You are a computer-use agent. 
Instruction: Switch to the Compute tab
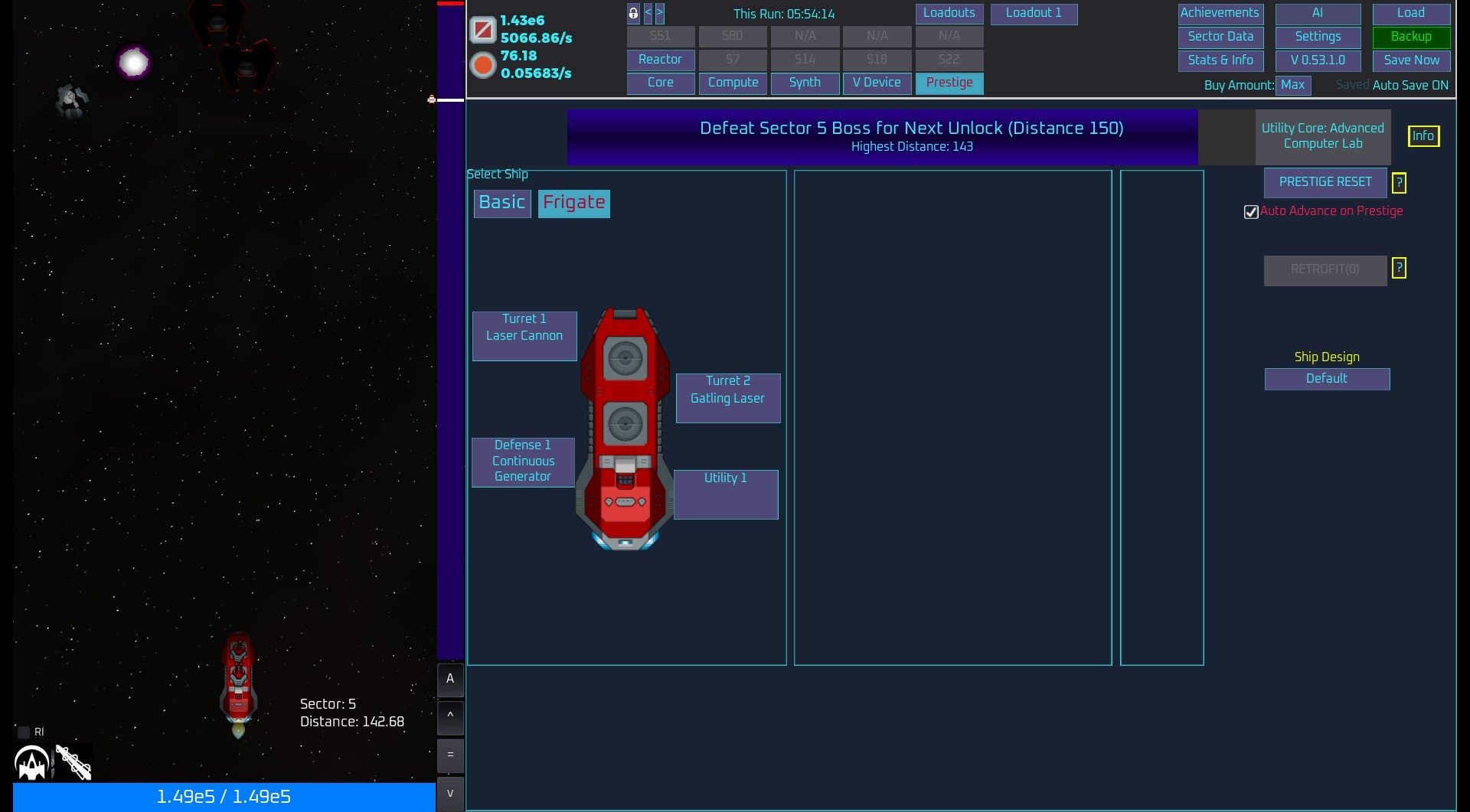pos(733,83)
